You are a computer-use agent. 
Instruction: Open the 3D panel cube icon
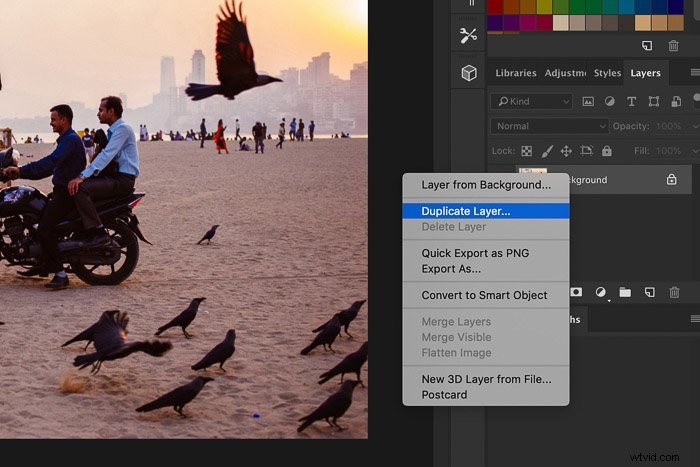[x=469, y=73]
